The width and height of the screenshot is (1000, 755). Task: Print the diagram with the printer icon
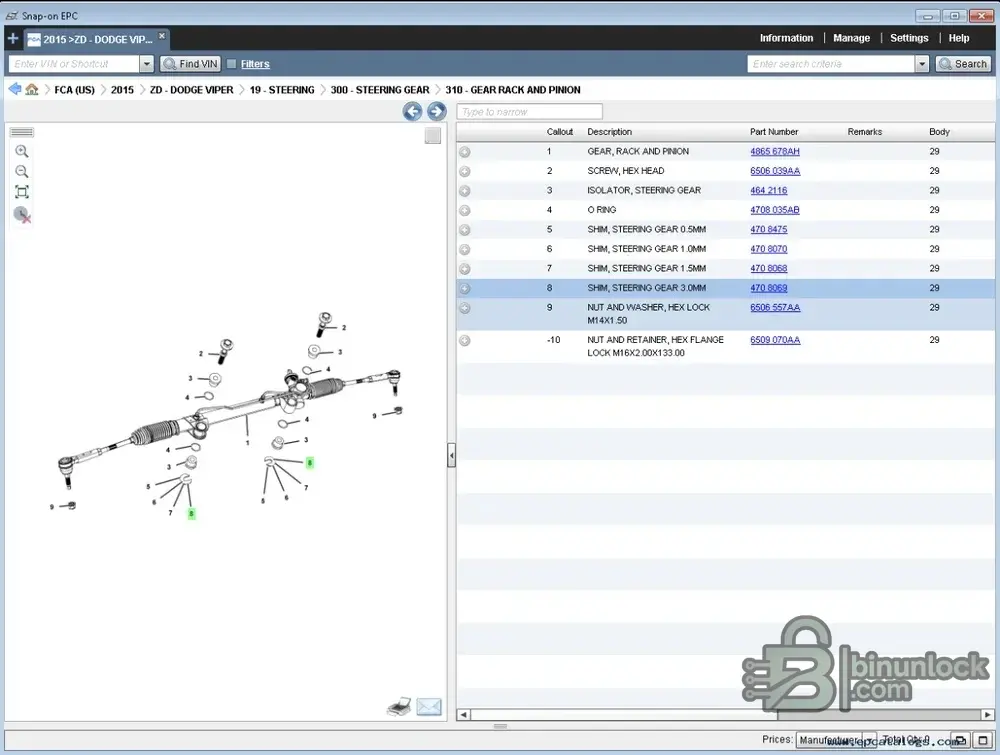[x=399, y=707]
